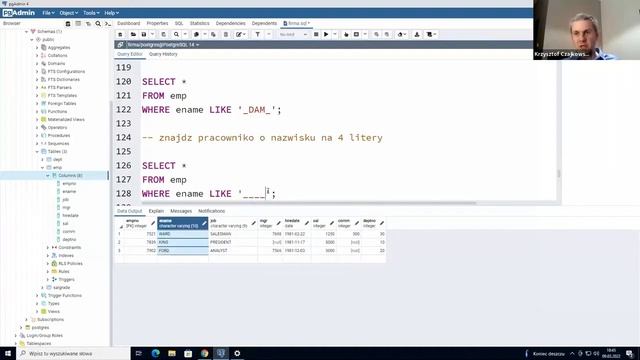Image resolution: width=640 pixels, height=360 pixels.
Task: Click the Macros icon at toolbar end
Action: [x=431, y=35]
